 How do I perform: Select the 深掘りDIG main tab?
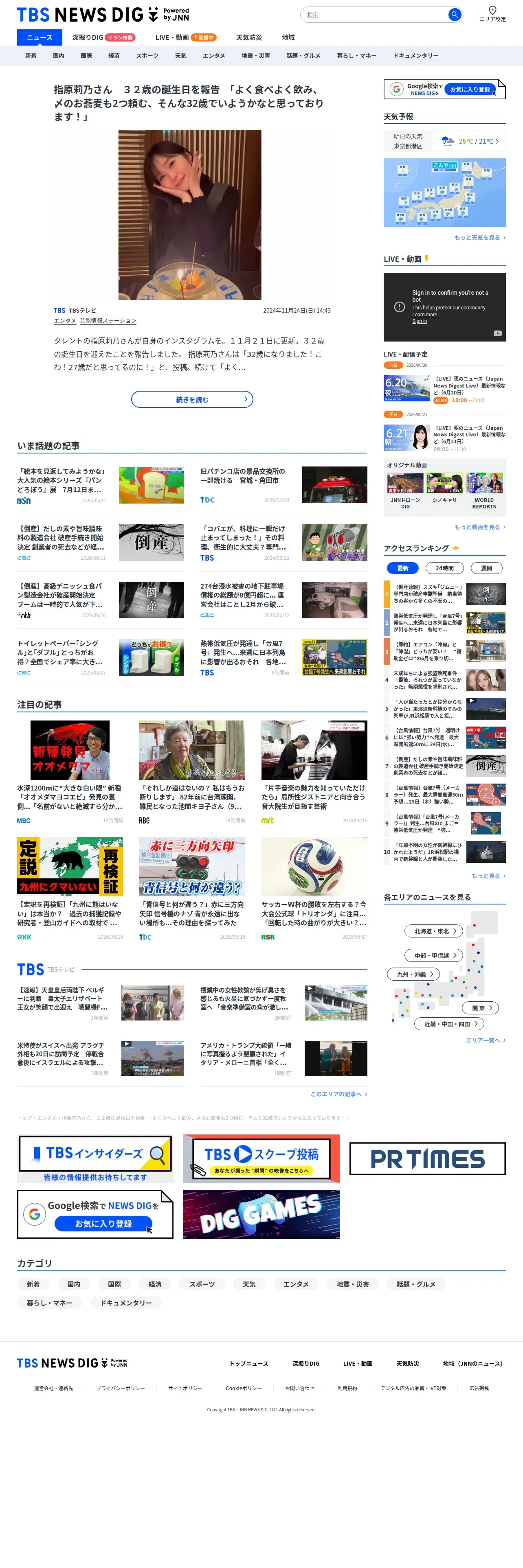coord(103,38)
